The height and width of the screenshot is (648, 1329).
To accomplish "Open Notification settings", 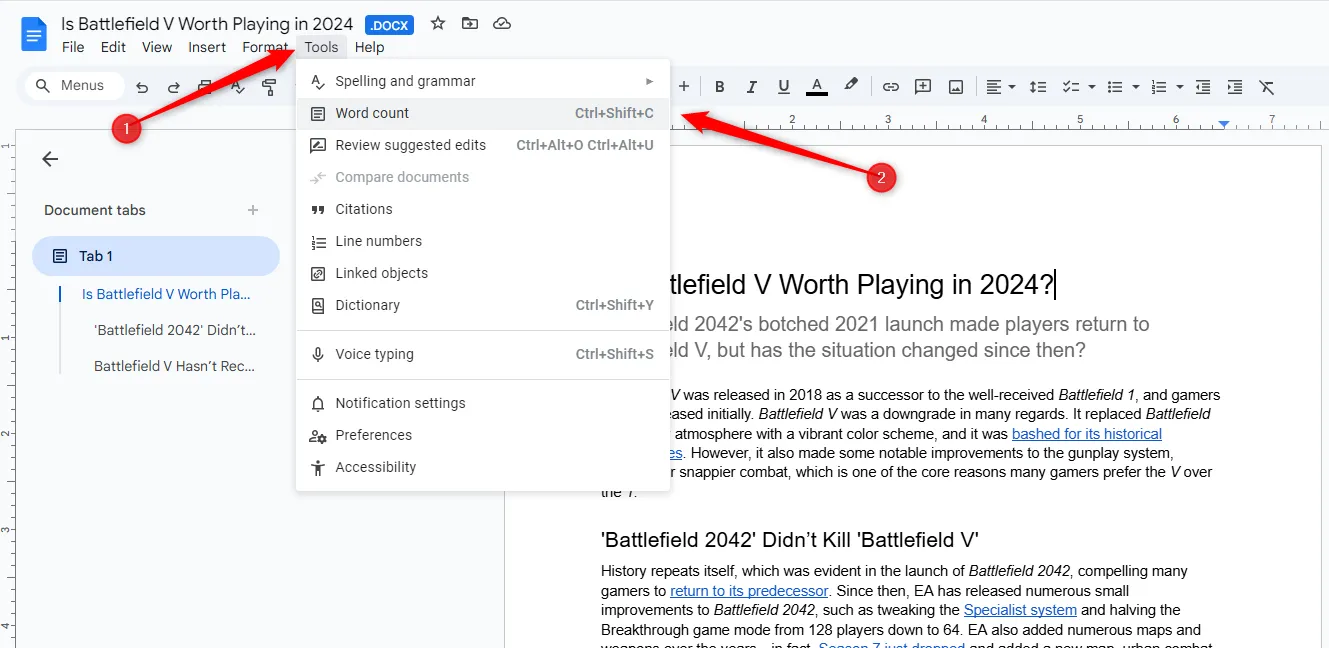I will click(483, 403).
